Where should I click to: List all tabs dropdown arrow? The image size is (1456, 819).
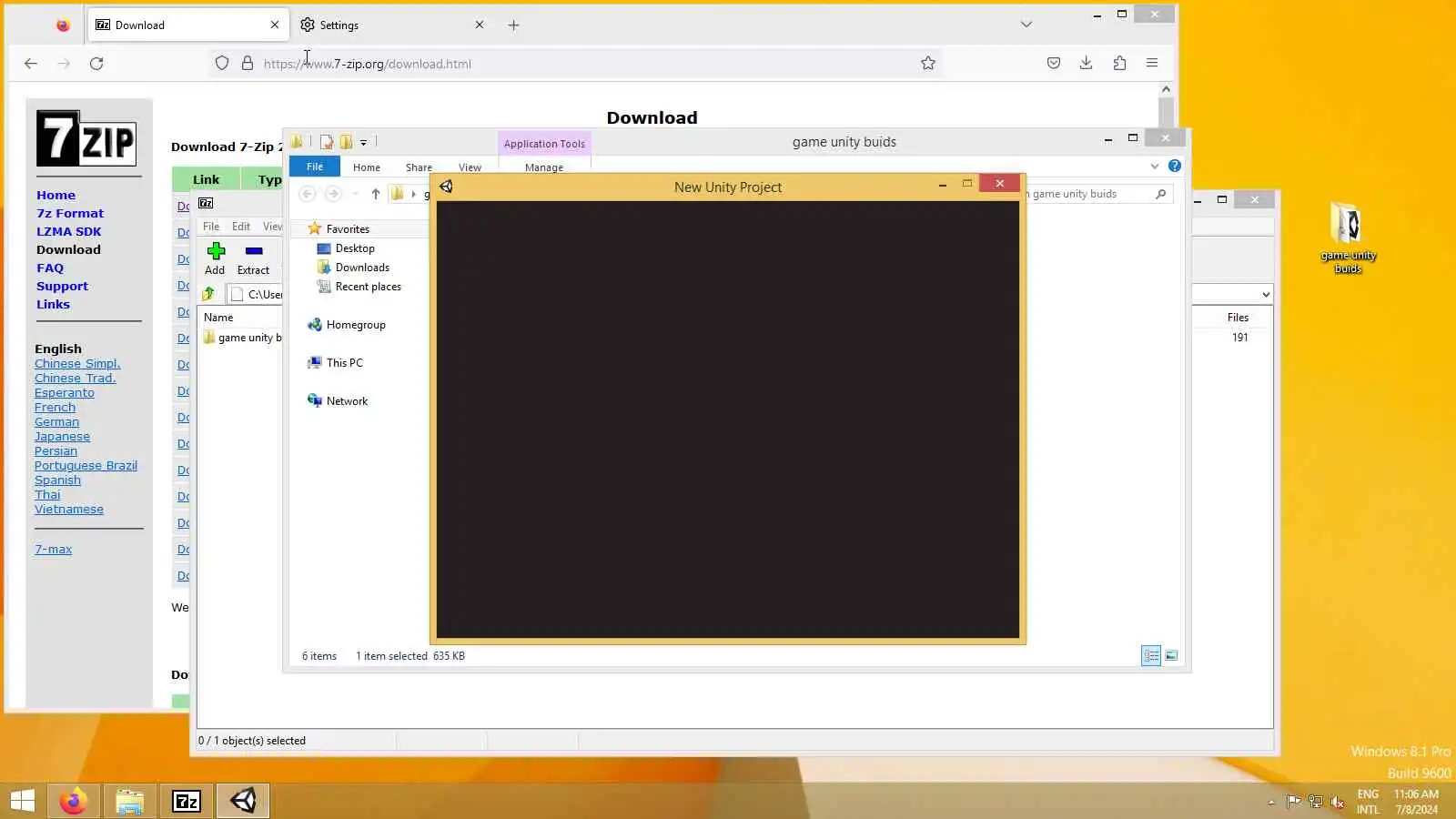pos(1026,25)
